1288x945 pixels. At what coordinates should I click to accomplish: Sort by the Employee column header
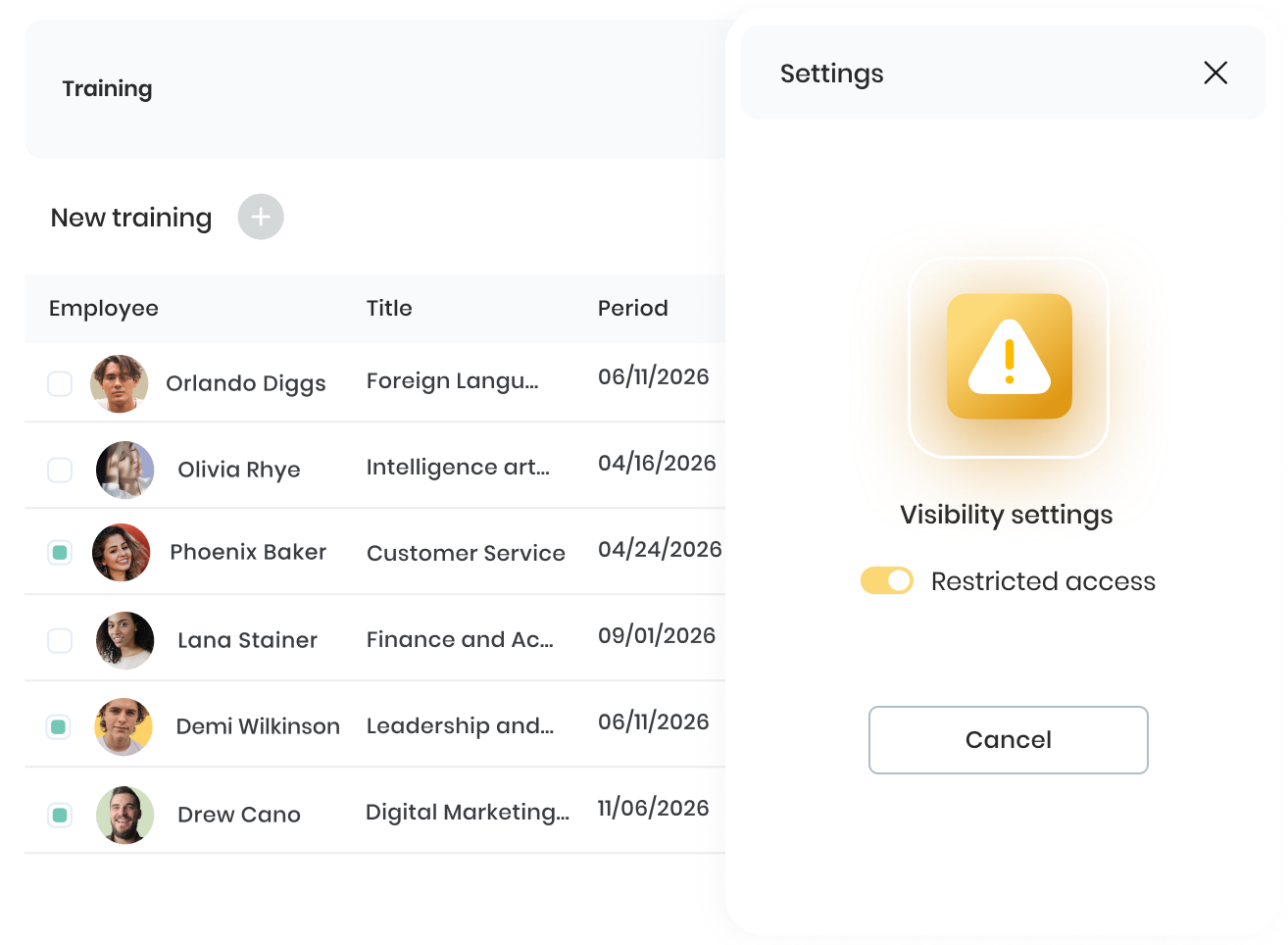coord(104,308)
